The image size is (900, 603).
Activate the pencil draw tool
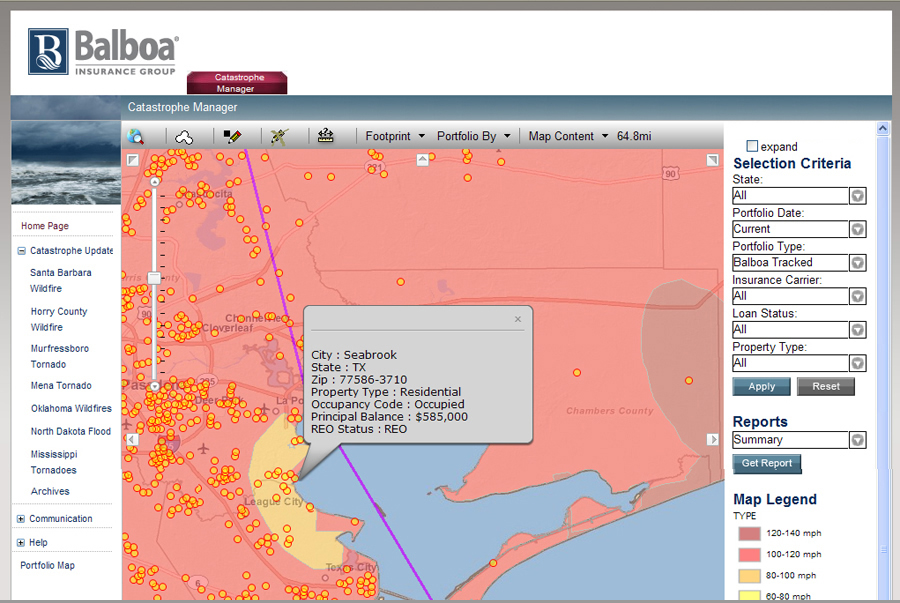tap(232, 137)
